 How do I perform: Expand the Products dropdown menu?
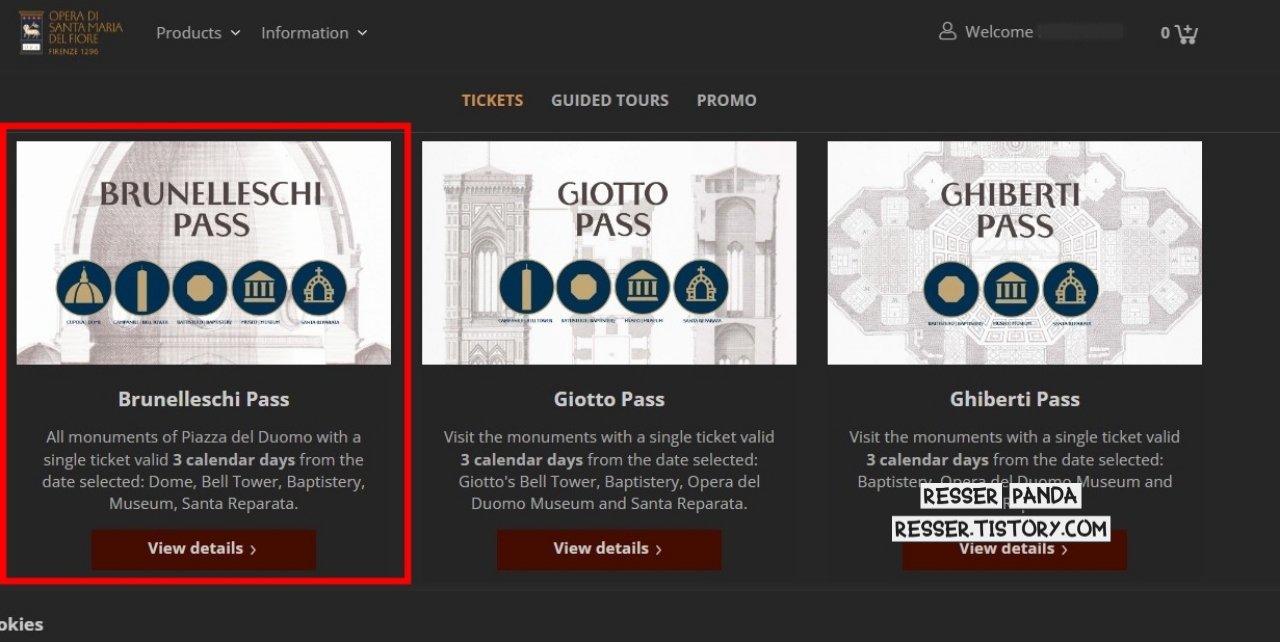[198, 33]
